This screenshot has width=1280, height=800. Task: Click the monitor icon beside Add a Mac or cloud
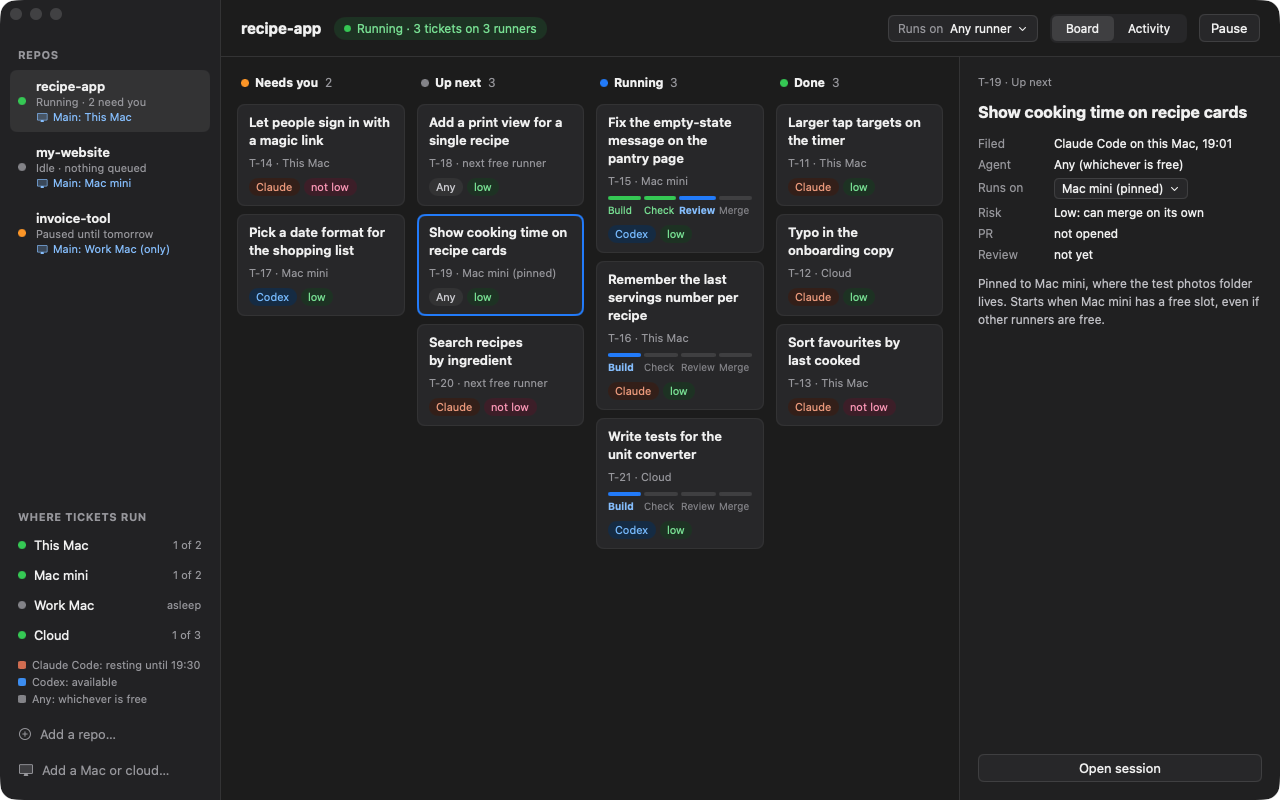tap(26, 770)
